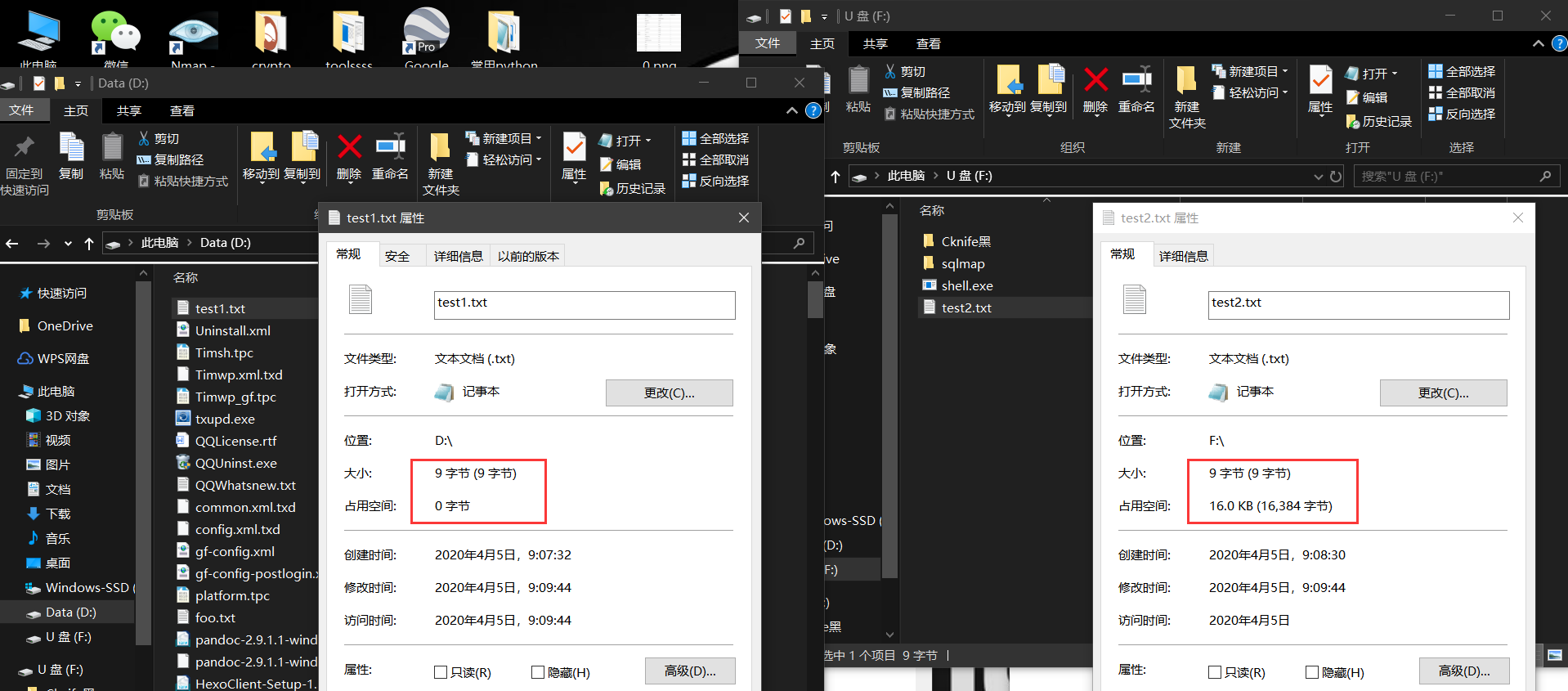The width and height of the screenshot is (1568, 691).
Task: Click Properties icon in U盘 (F:) ribbon
Action: coord(1320,80)
